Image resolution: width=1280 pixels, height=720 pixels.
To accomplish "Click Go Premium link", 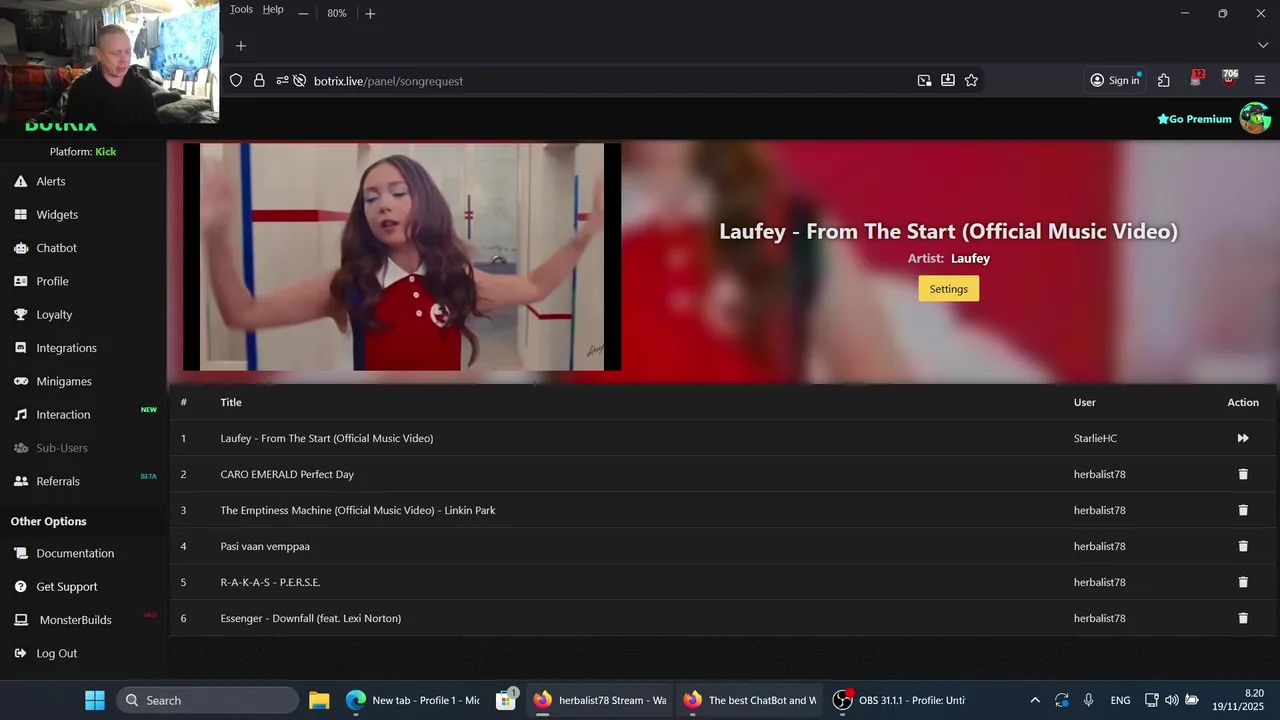I will 1194,119.
